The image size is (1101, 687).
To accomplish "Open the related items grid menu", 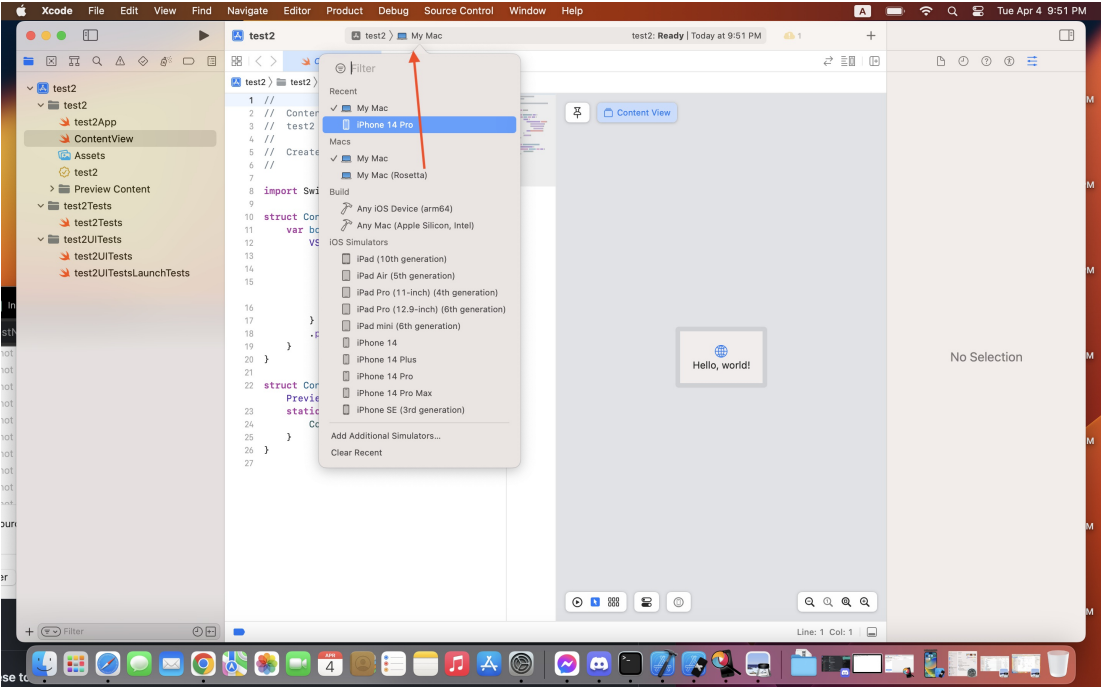I will pyautogui.click(x=237, y=61).
